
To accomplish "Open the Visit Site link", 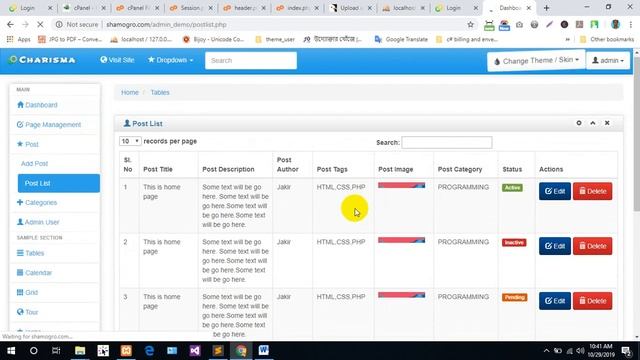I will (117, 60).
